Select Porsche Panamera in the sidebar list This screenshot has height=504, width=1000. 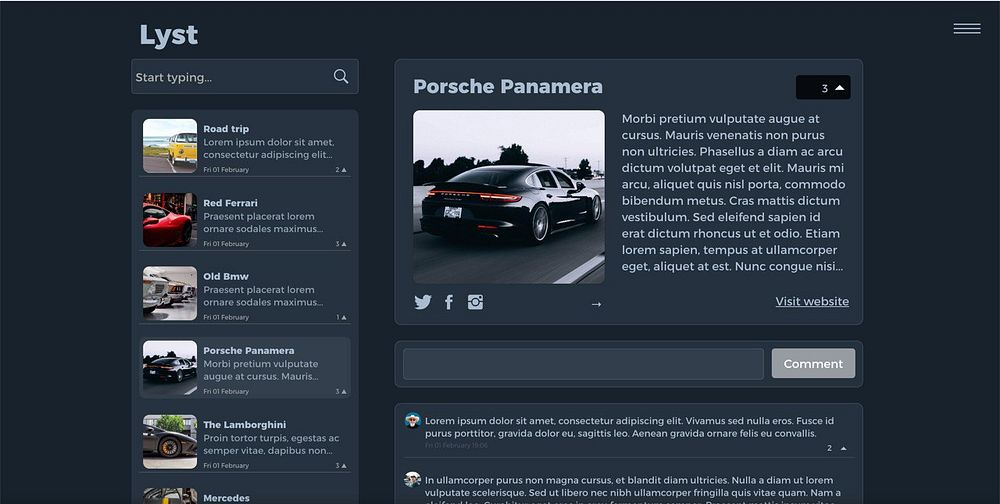(245, 367)
